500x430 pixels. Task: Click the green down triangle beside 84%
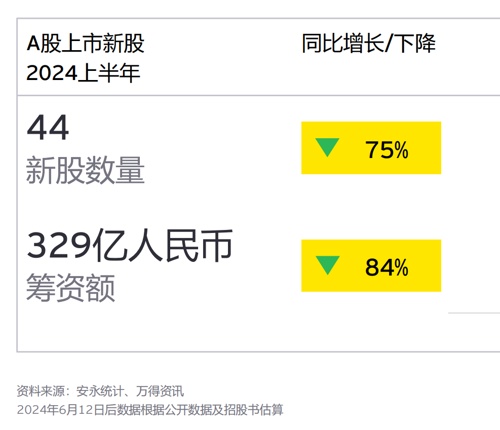(x=327, y=265)
